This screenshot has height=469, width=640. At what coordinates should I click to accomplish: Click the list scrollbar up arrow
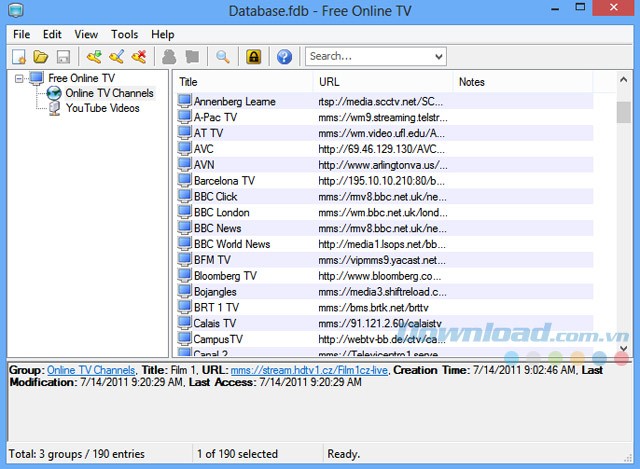623,80
